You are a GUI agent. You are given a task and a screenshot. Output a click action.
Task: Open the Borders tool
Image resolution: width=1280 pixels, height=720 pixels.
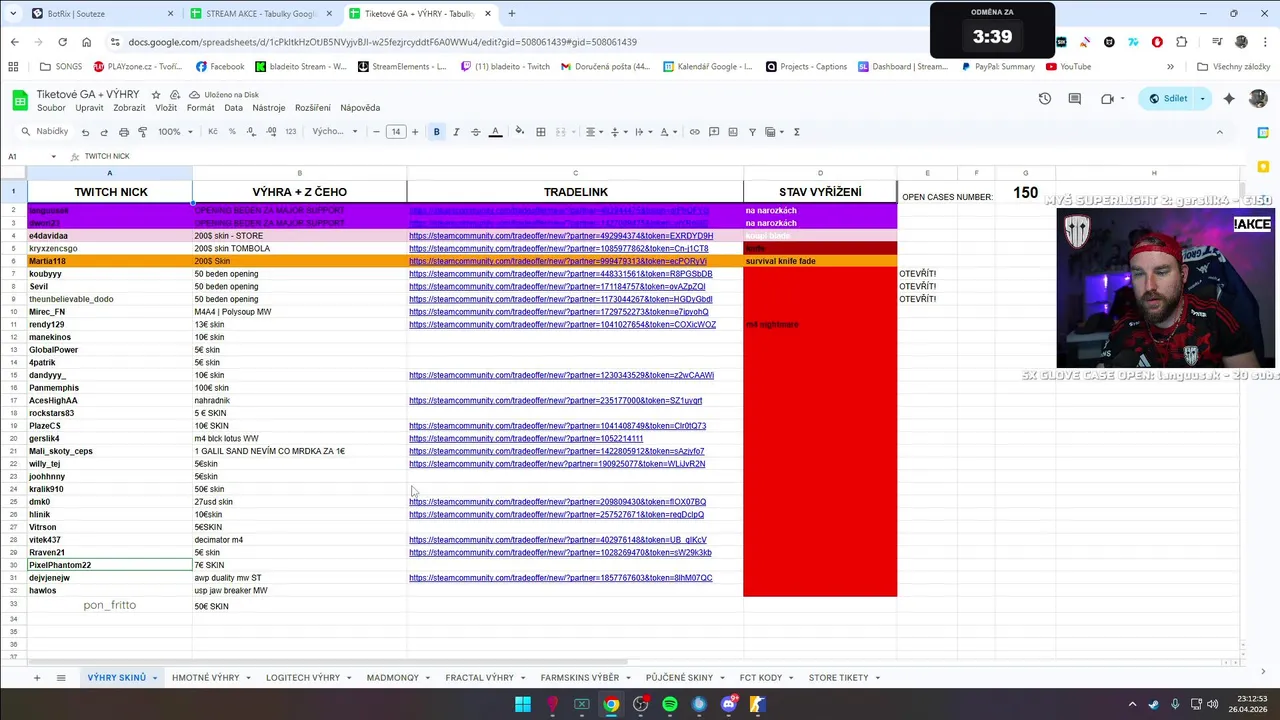tap(541, 132)
